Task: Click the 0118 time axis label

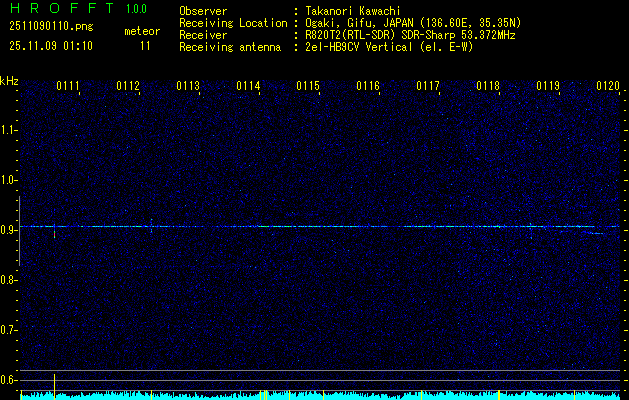Action: tap(488, 86)
